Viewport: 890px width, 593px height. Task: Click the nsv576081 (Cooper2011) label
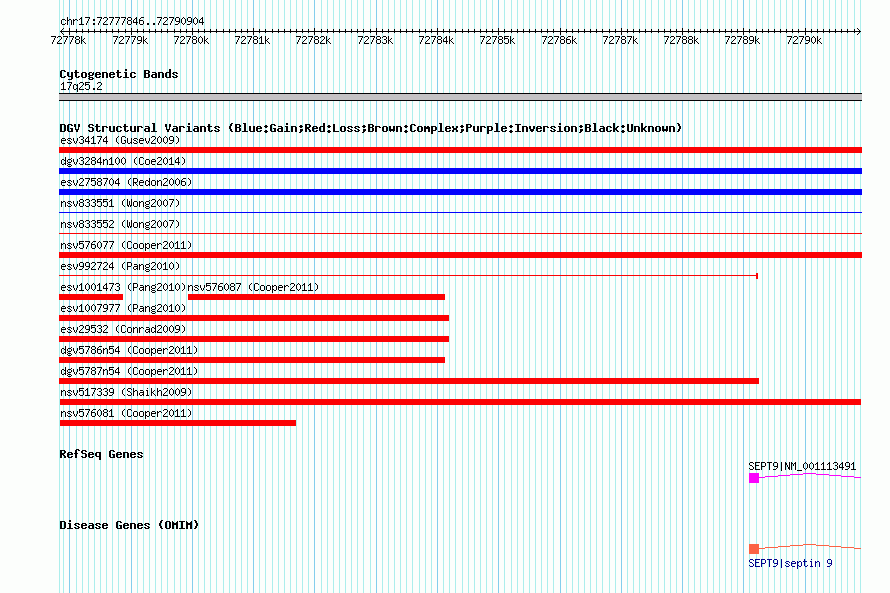(x=126, y=413)
